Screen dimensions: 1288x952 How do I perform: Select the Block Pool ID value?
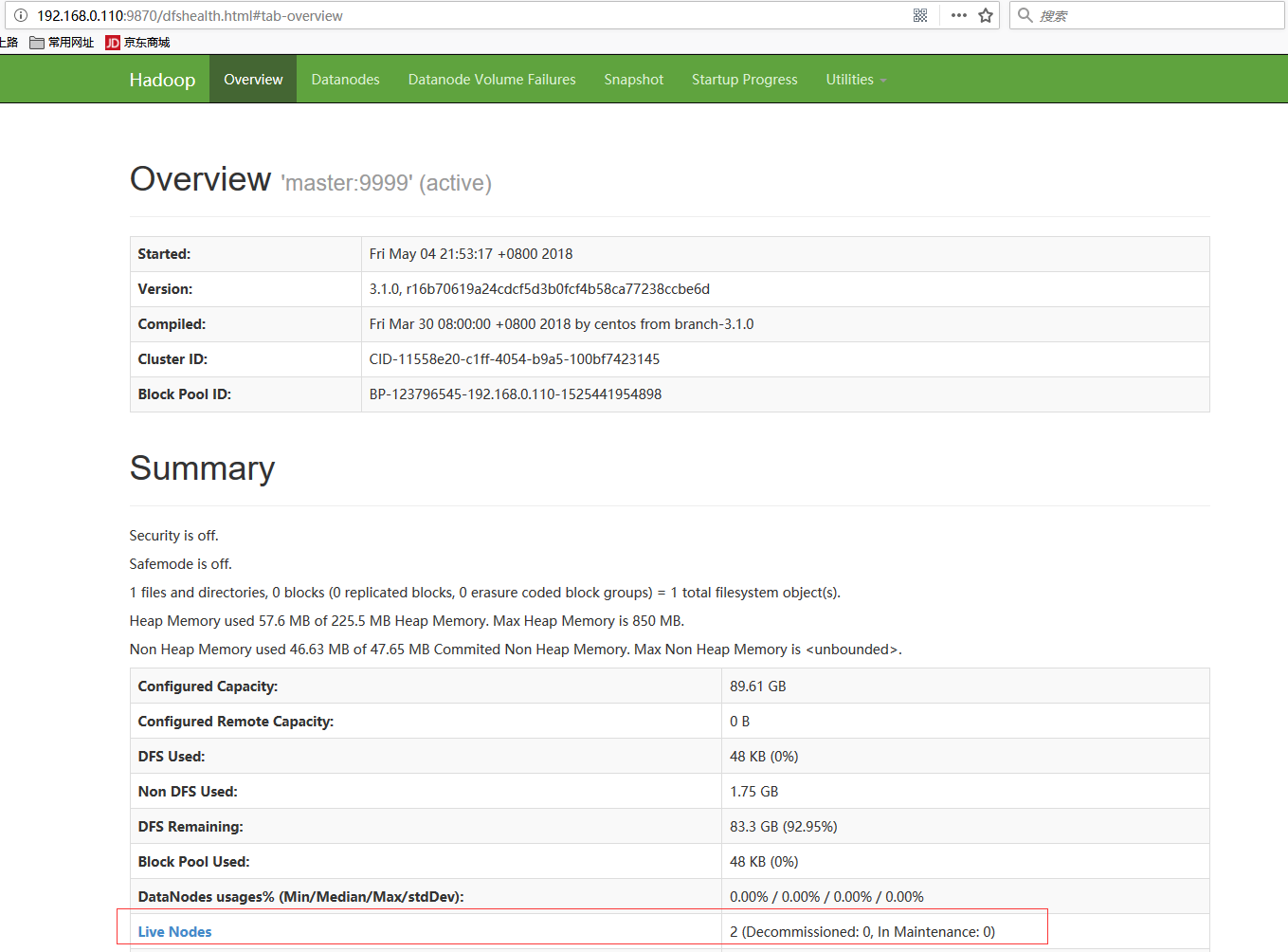pos(516,394)
